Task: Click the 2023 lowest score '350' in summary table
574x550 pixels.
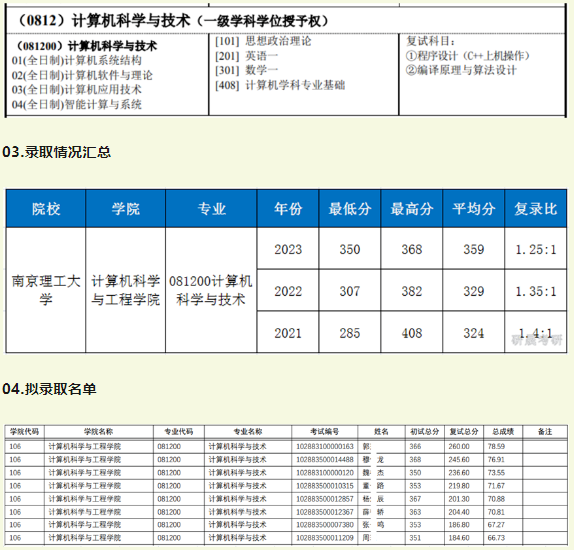Action: point(350,249)
